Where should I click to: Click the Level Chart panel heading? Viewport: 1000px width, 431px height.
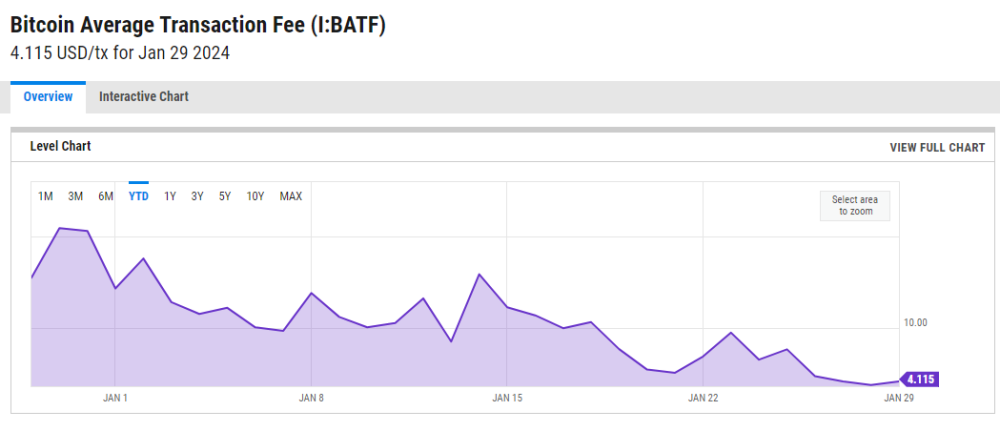pos(60,147)
